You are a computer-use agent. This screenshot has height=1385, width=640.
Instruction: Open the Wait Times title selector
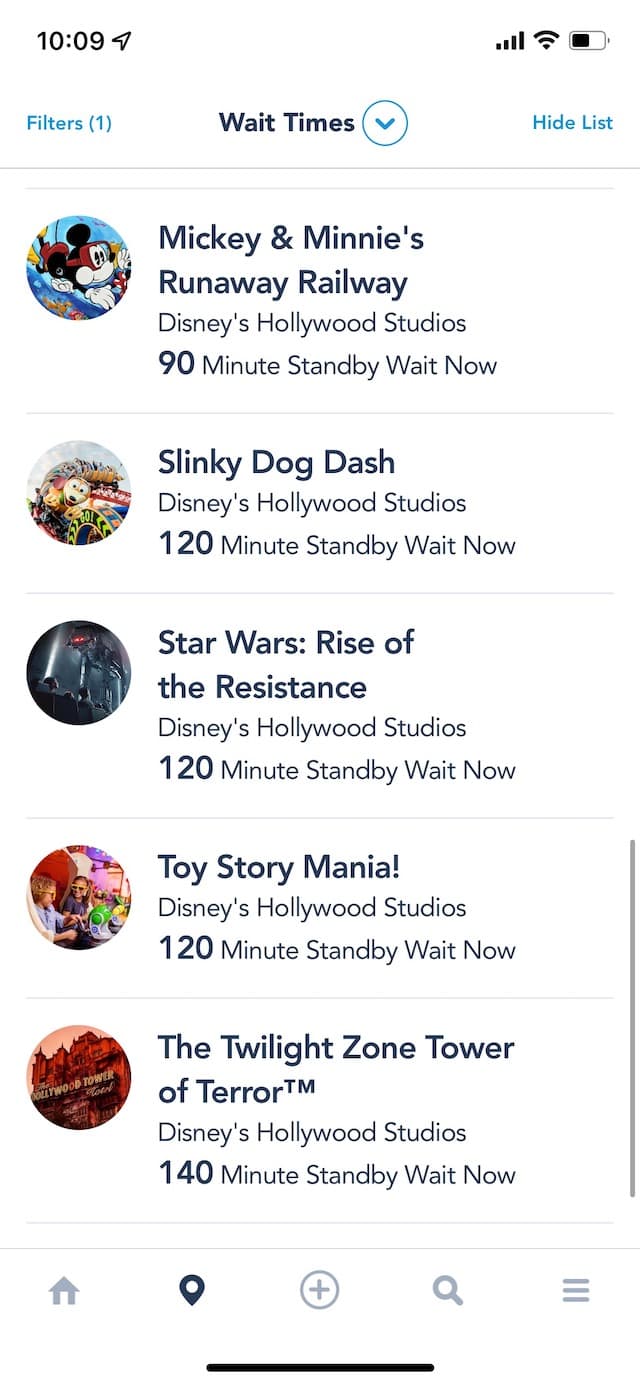[x=287, y=123]
